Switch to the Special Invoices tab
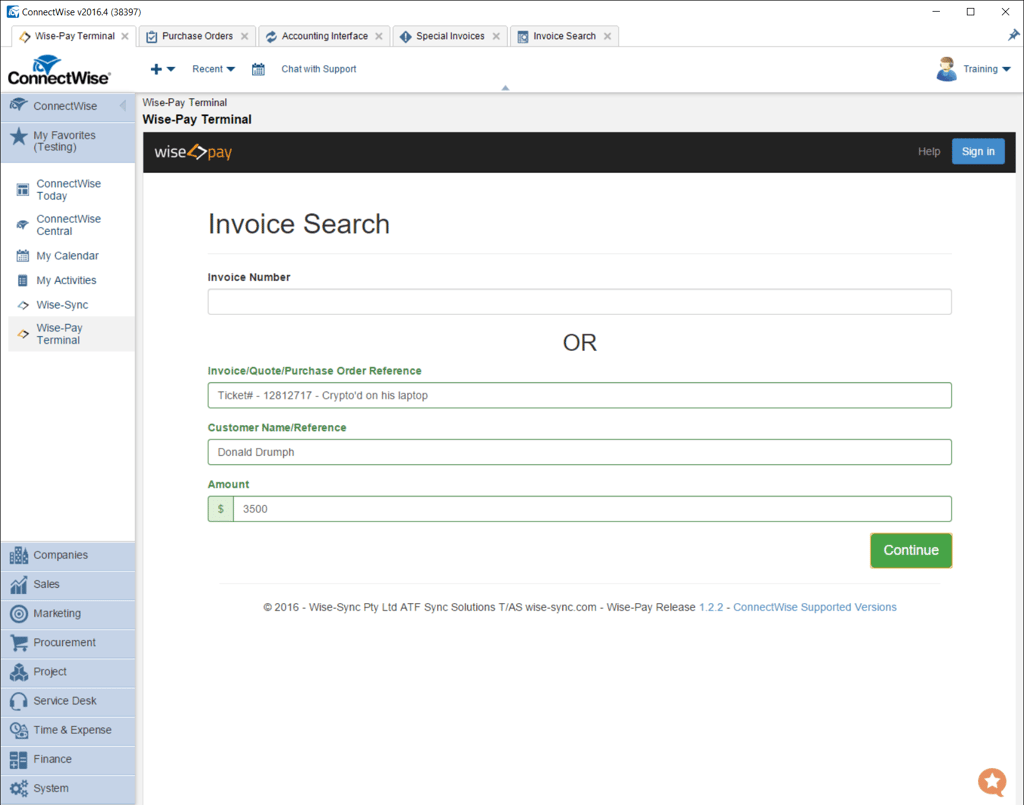 pyautogui.click(x=450, y=36)
